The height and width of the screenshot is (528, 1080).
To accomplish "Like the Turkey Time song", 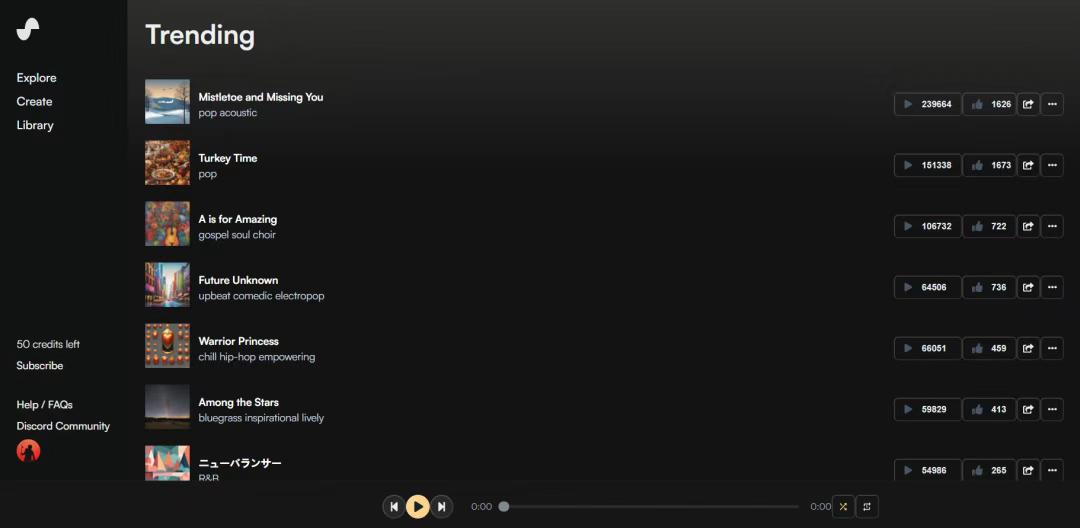I will 989,165.
